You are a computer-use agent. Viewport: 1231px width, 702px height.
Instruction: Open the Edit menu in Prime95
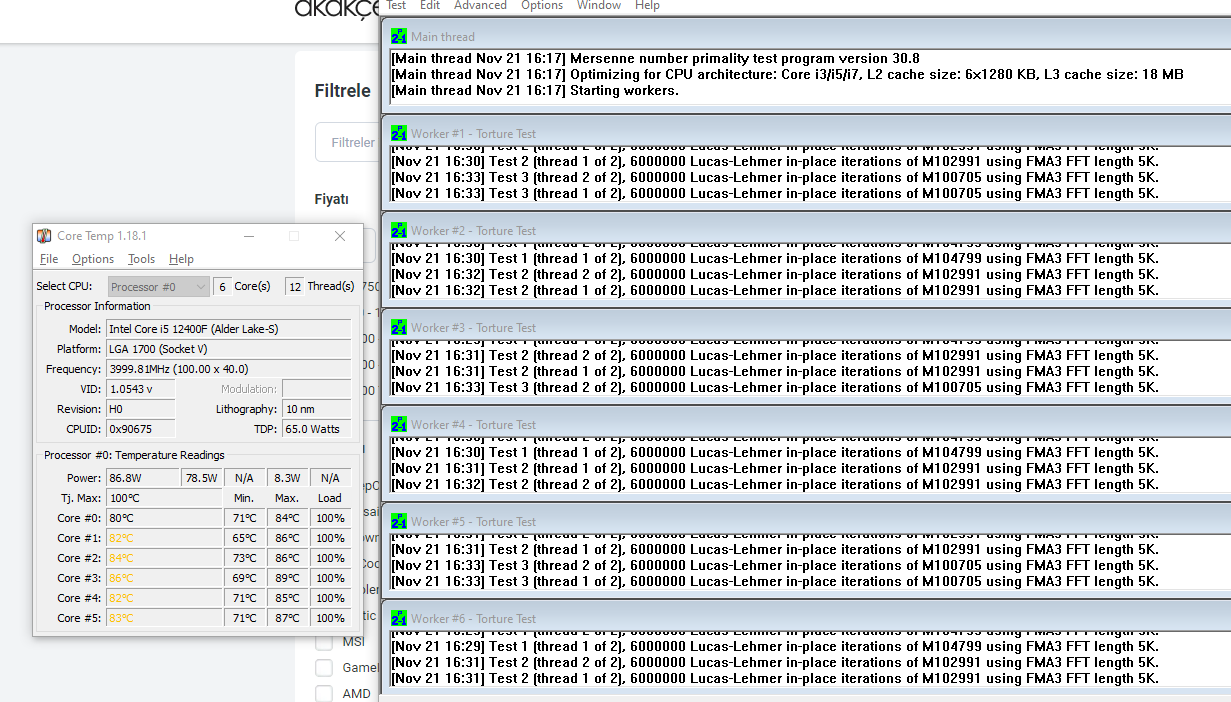(430, 5)
